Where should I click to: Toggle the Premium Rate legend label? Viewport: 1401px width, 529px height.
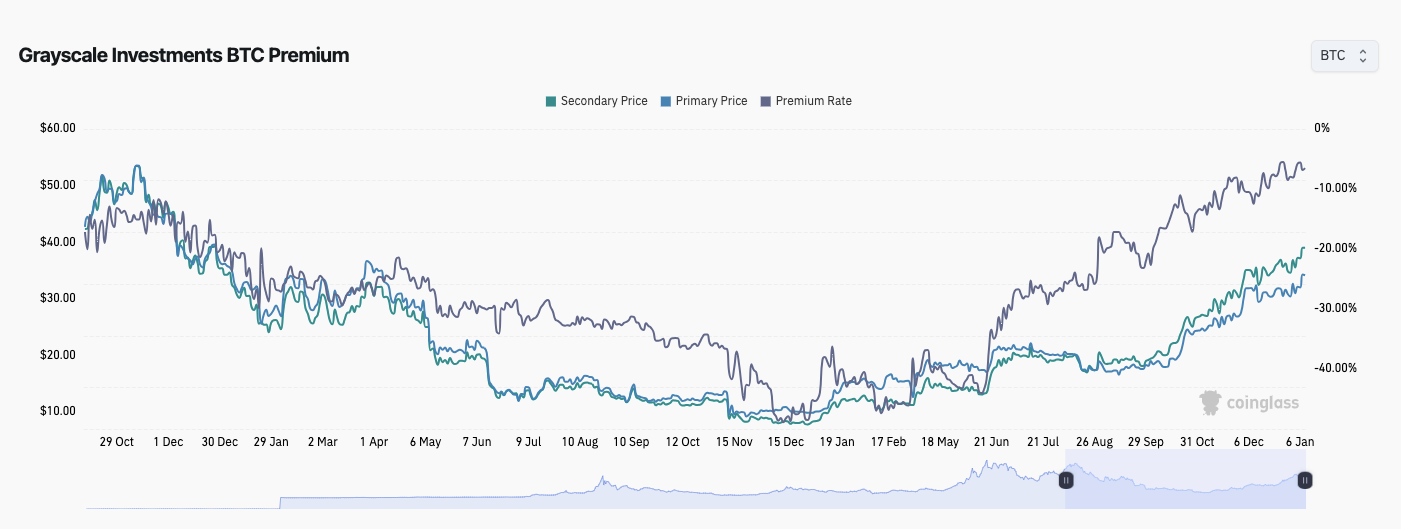click(x=813, y=101)
